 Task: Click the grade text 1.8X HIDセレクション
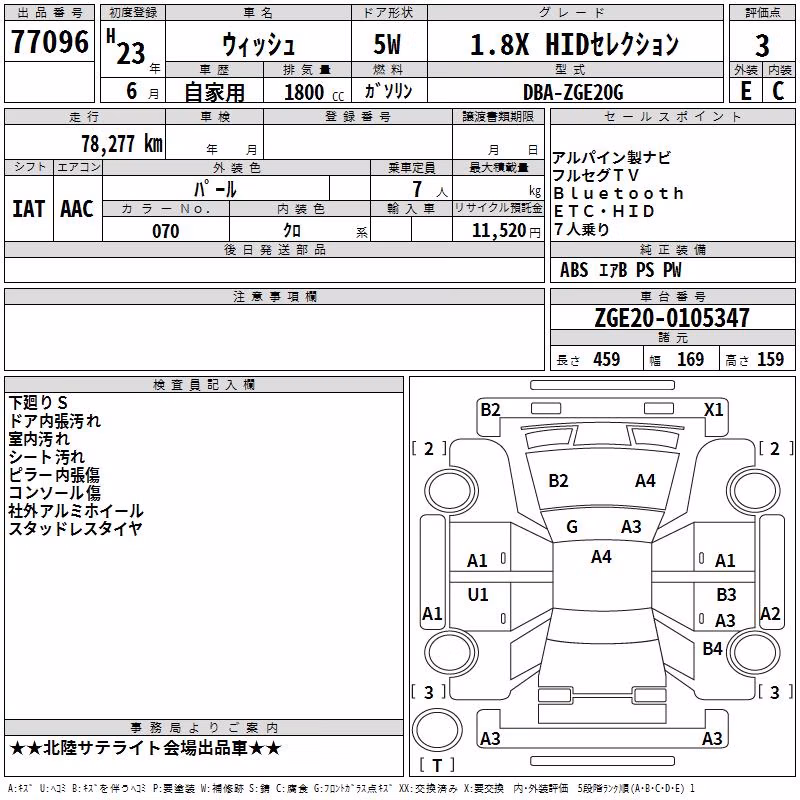click(x=574, y=44)
